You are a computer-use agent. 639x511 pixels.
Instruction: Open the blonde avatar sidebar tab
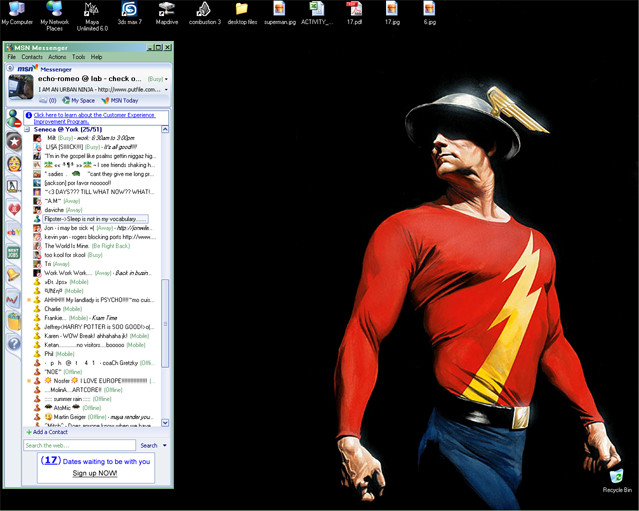[x=14, y=164]
